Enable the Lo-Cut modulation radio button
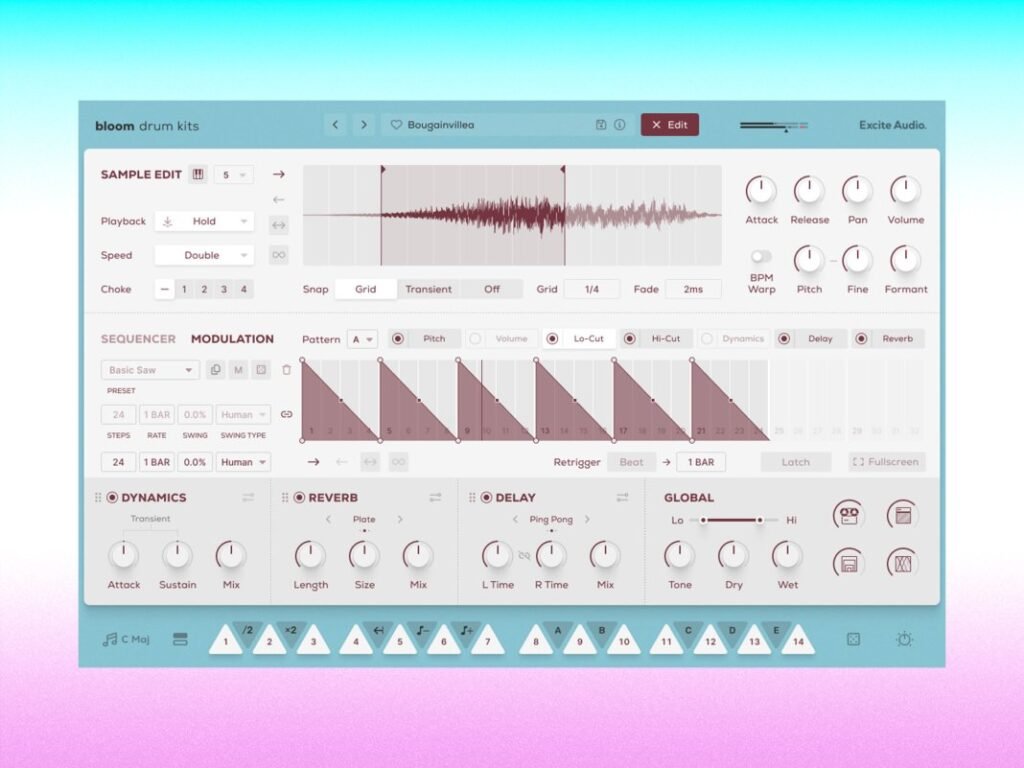Image resolution: width=1024 pixels, height=768 pixels. [553, 338]
